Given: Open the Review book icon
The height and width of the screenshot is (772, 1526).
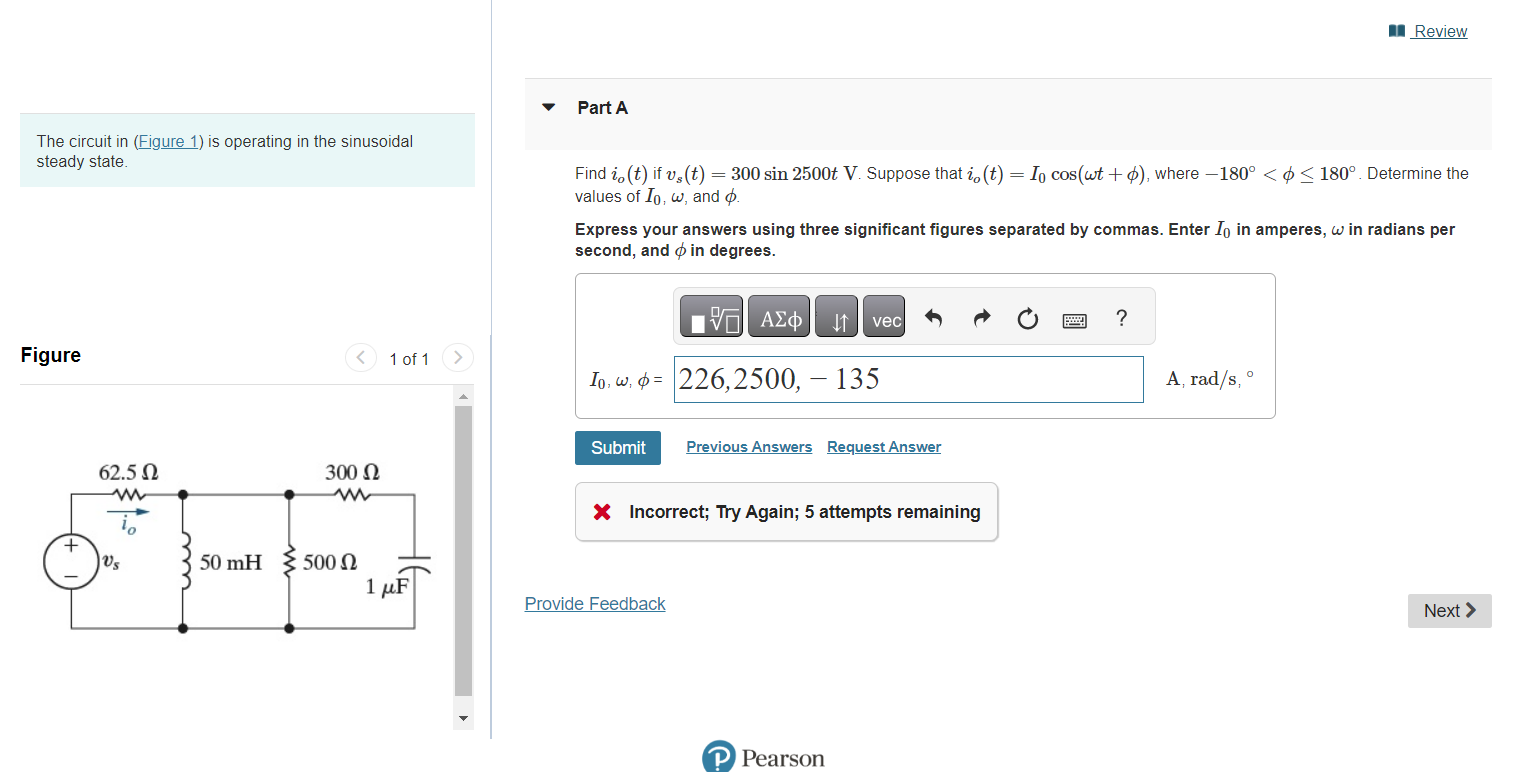Looking at the screenshot, I should click(1397, 31).
